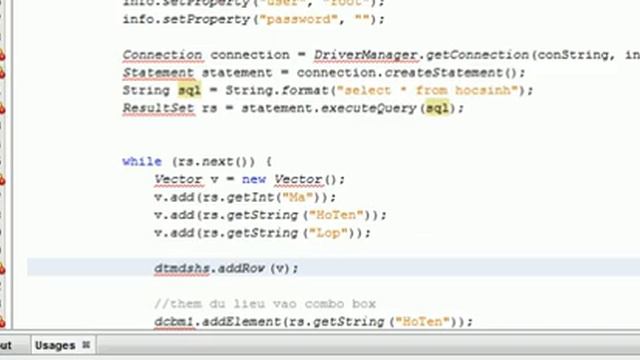
Task: Click createStatement method call
Action: click(x=444, y=73)
